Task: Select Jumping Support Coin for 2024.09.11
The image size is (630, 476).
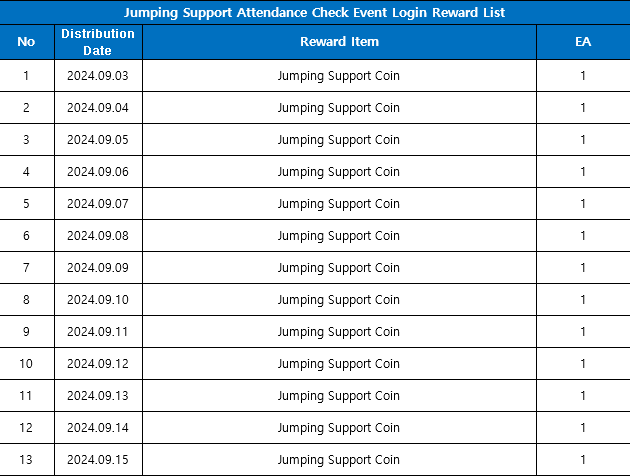Action: (x=339, y=332)
